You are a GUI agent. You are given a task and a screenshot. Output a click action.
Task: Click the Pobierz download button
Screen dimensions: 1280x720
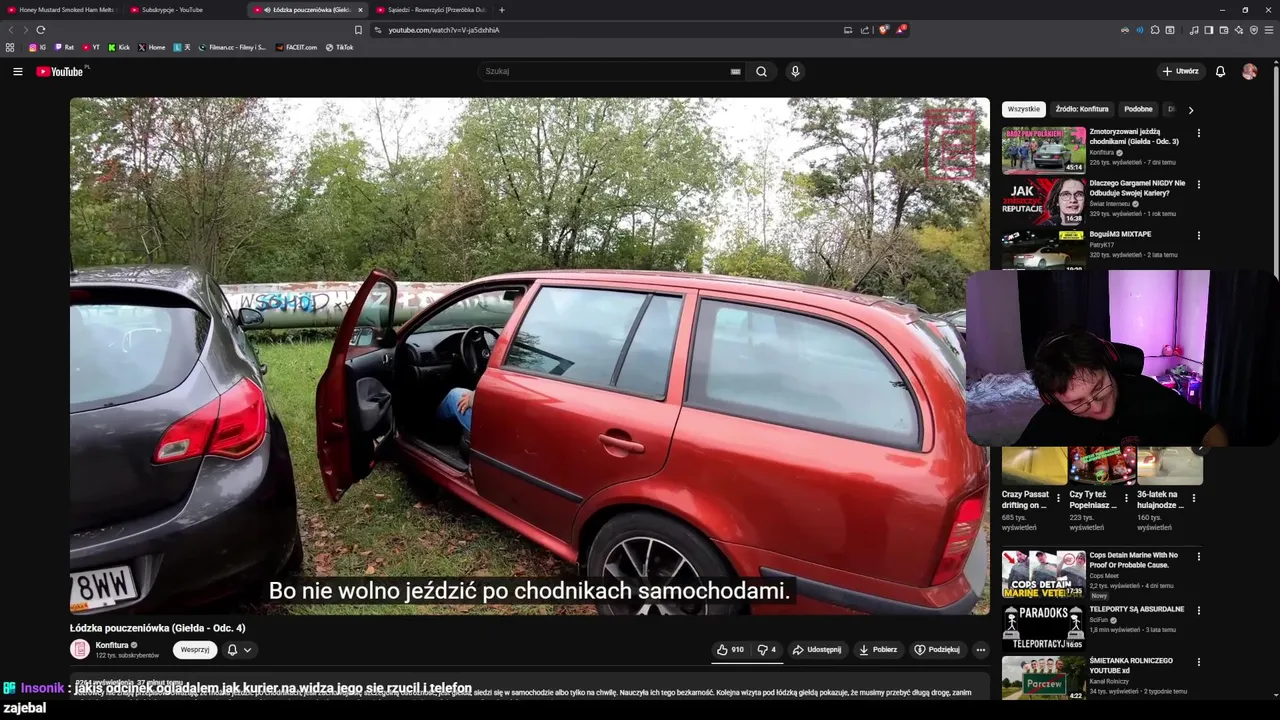(878, 650)
